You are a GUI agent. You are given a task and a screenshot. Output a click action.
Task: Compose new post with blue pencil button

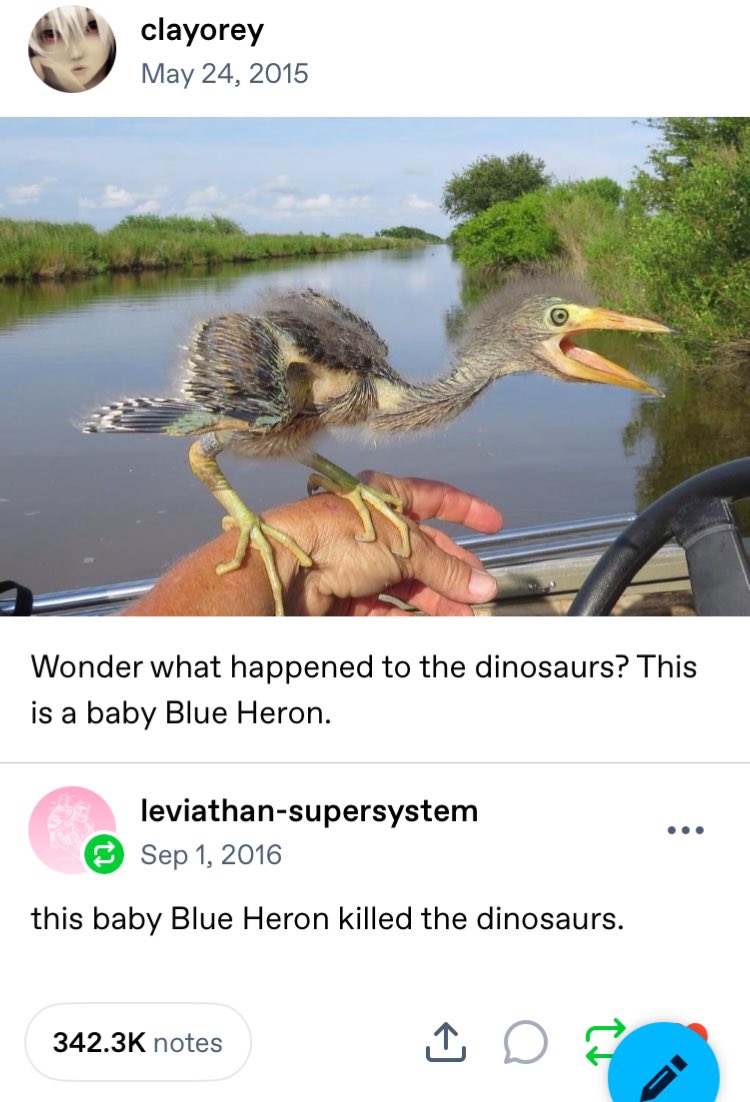(x=664, y=1067)
